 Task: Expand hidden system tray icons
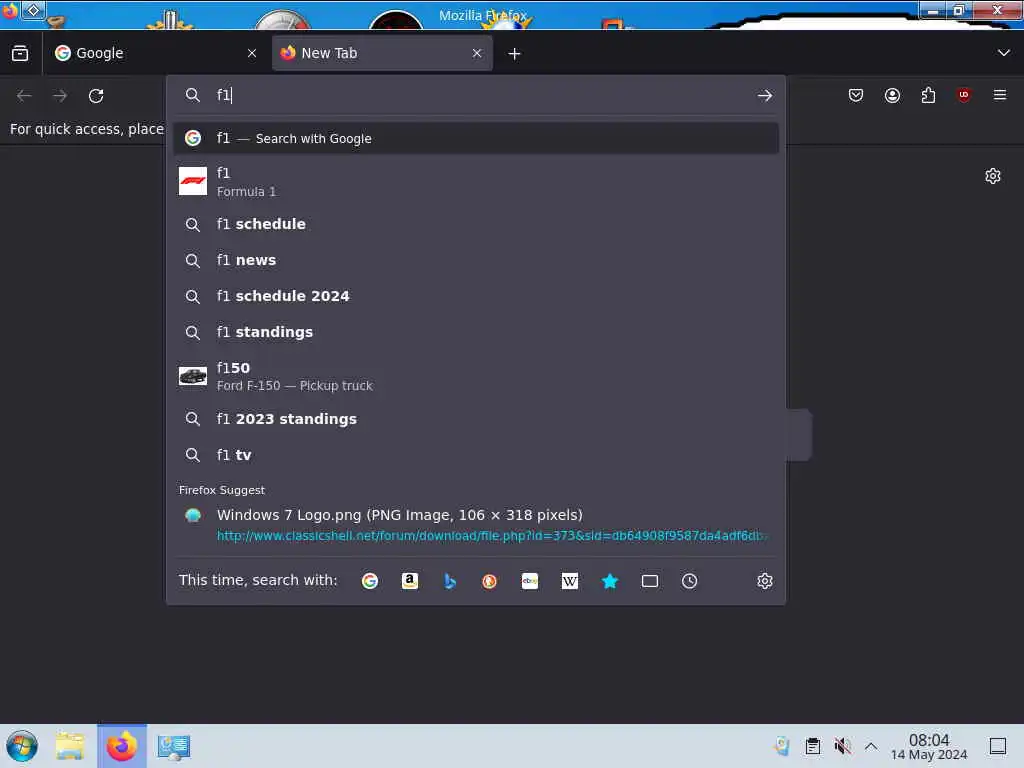click(871, 746)
